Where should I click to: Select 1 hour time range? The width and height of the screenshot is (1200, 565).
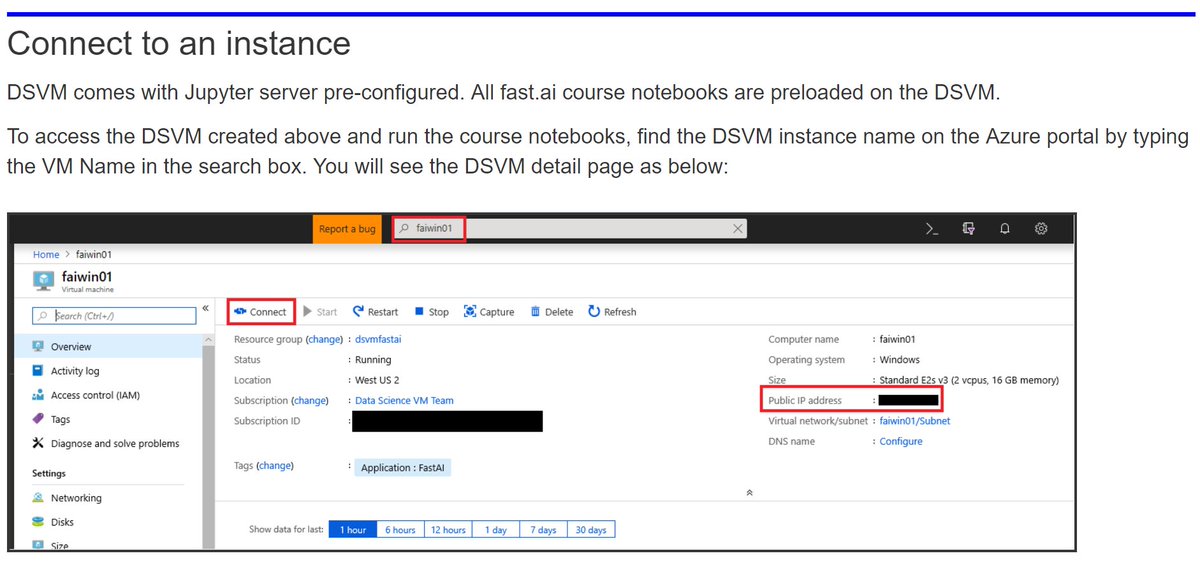(x=353, y=530)
